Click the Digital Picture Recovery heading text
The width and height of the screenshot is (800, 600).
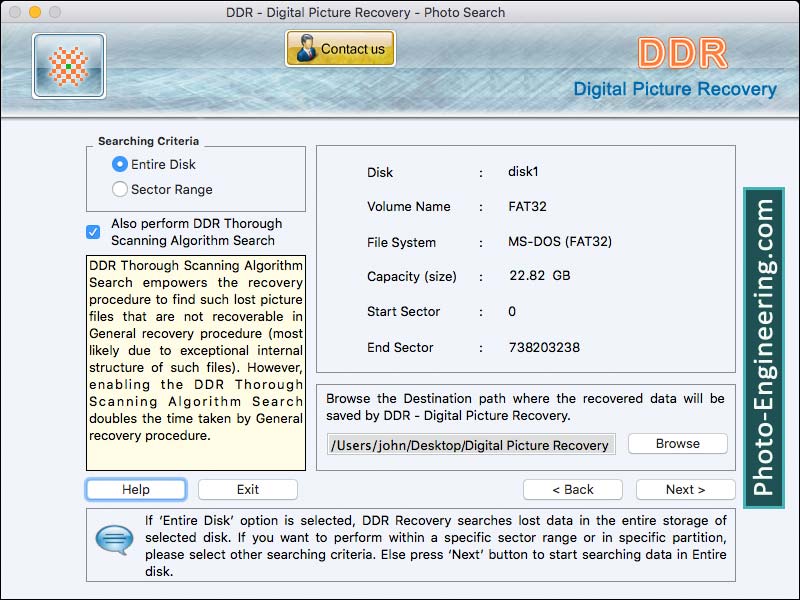pos(674,89)
